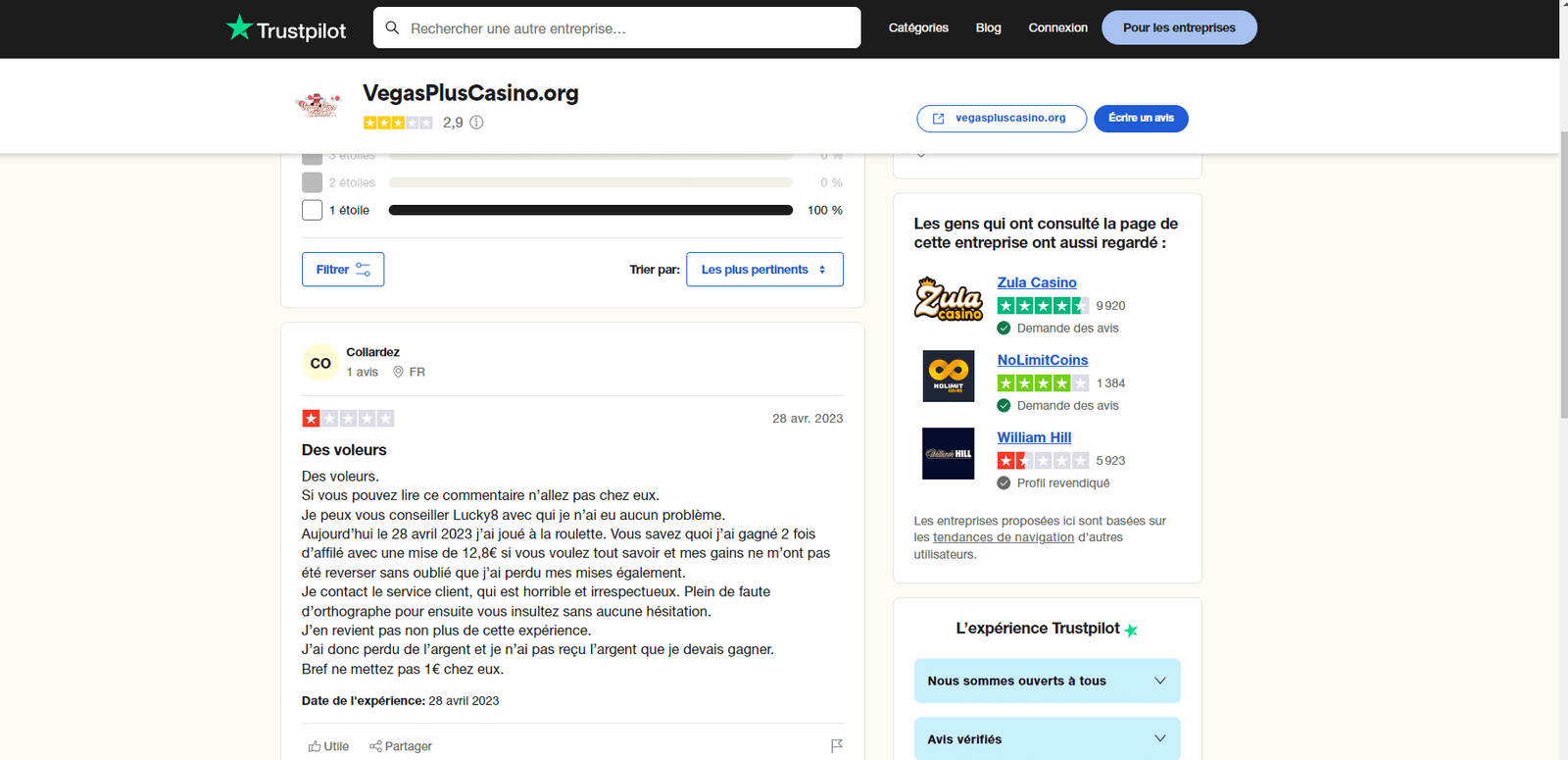Expand the Avis vérifiés section
The height and width of the screenshot is (760, 1568).
point(1047,738)
